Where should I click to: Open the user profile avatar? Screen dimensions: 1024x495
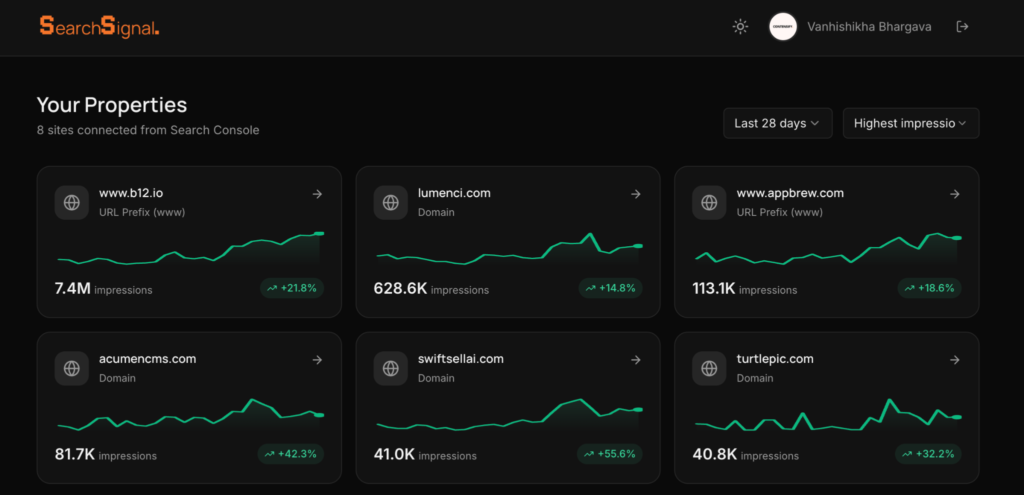coord(782,27)
